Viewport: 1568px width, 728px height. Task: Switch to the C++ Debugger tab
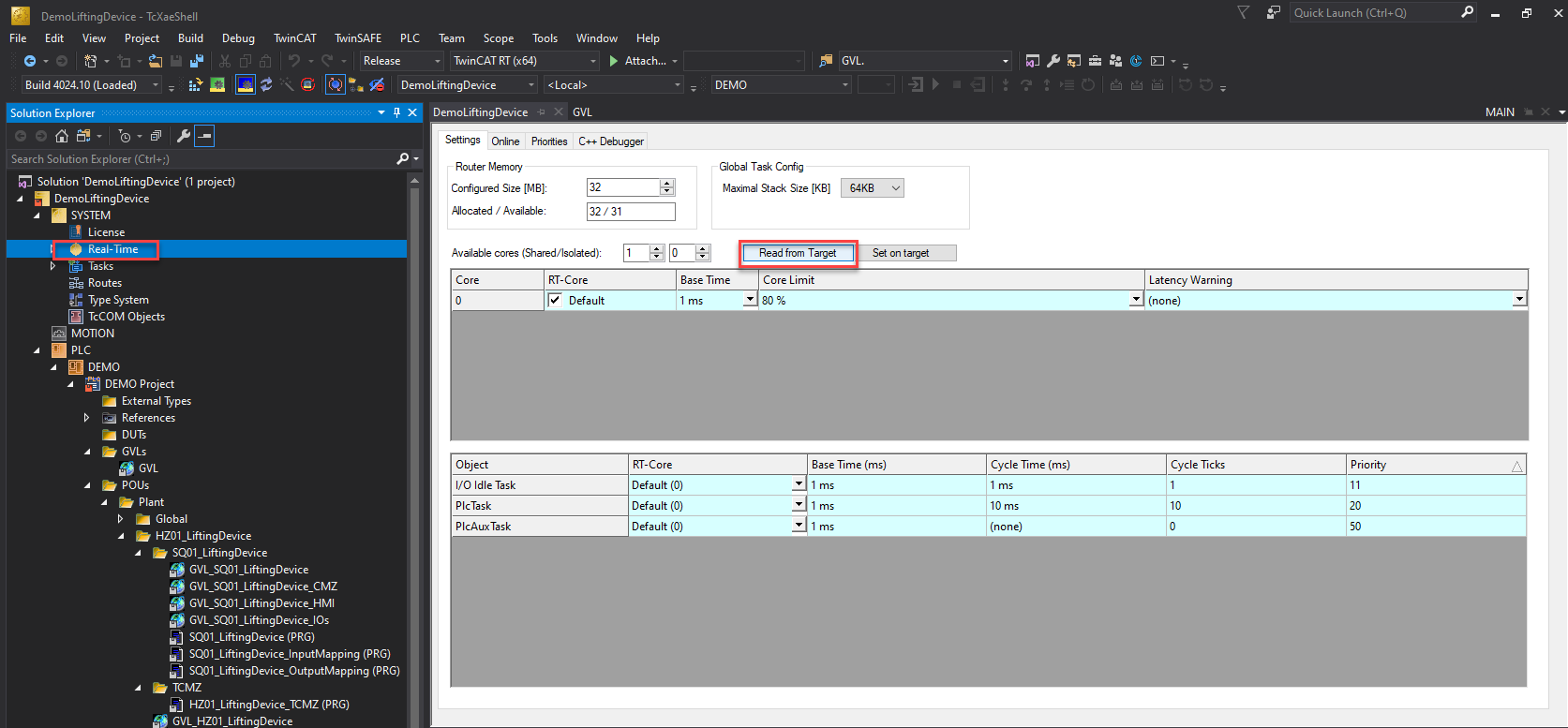[x=611, y=141]
